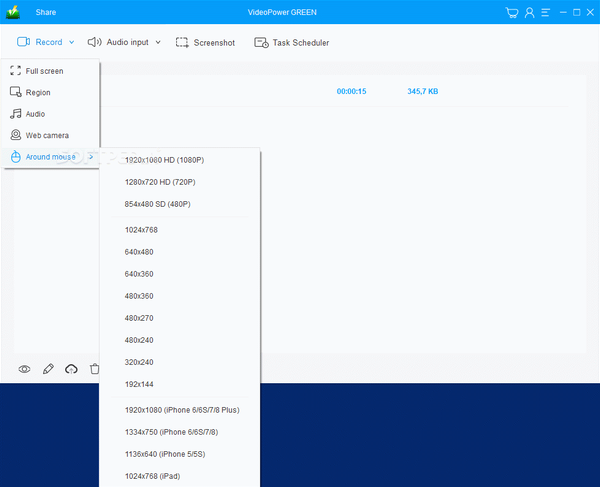
Task: Select 1024x768 (iPad) preset
Action: point(180,476)
